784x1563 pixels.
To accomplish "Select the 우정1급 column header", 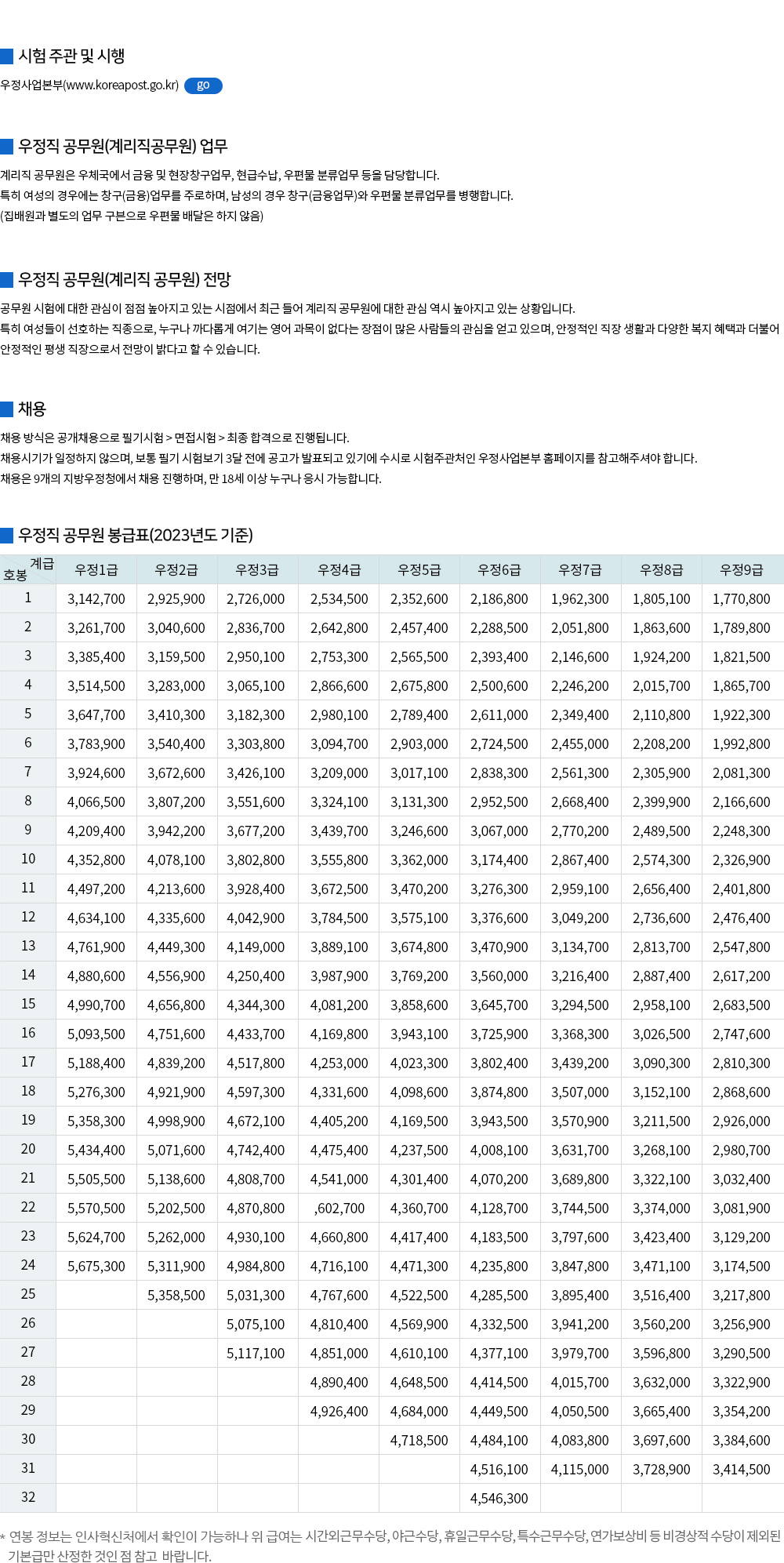I will click(x=96, y=570).
